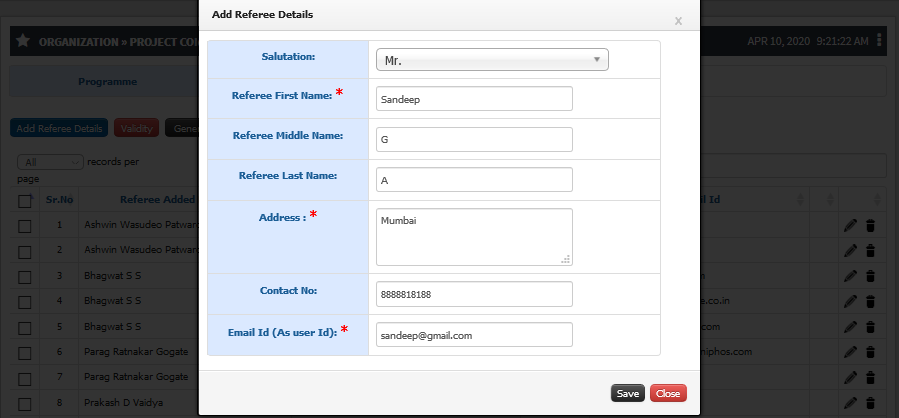Screen dimensions: 899x418
Task: Click the Email Id input field
Action: pyautogui.click(x=474, y=335)
